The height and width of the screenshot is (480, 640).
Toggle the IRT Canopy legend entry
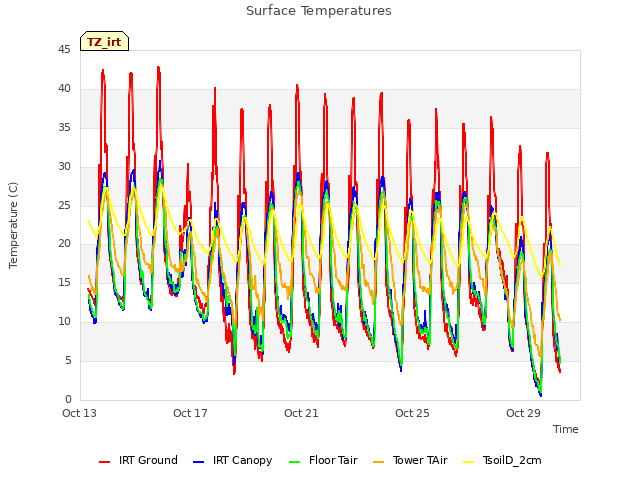coord(233,460)
